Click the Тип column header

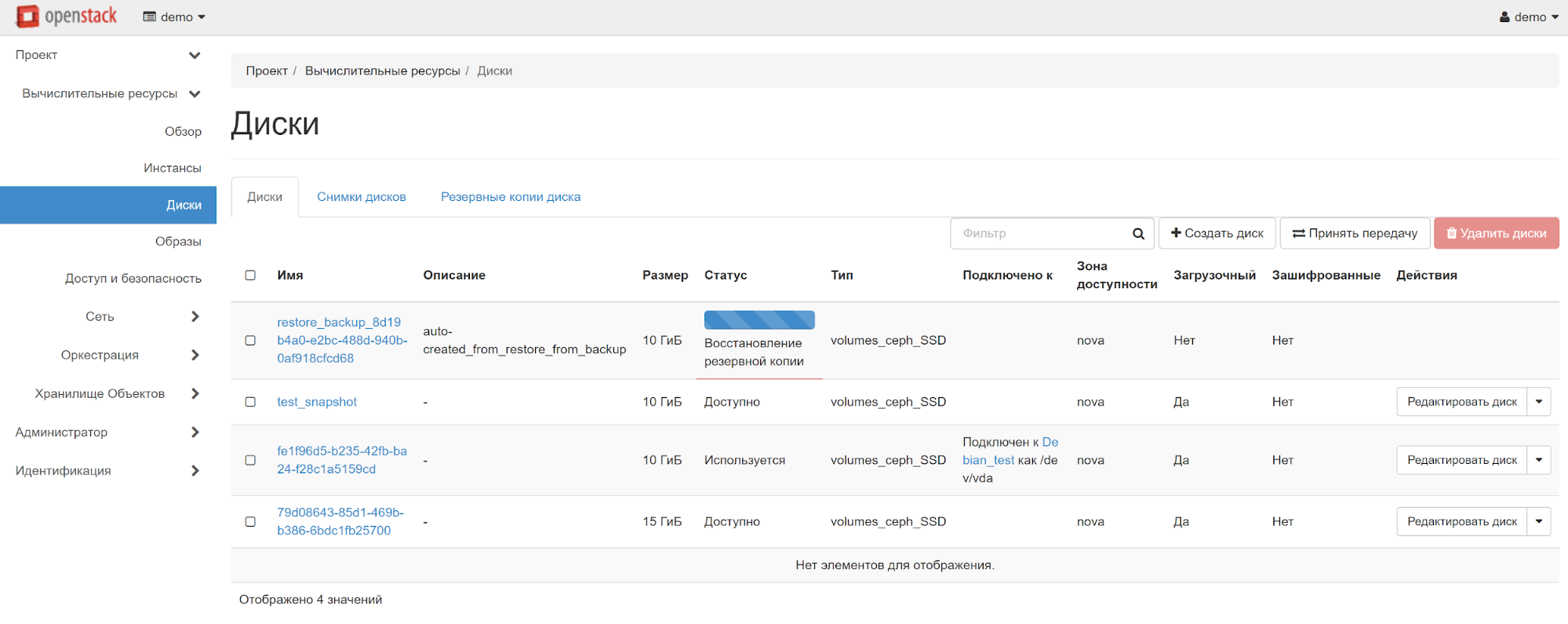point(842,276)
